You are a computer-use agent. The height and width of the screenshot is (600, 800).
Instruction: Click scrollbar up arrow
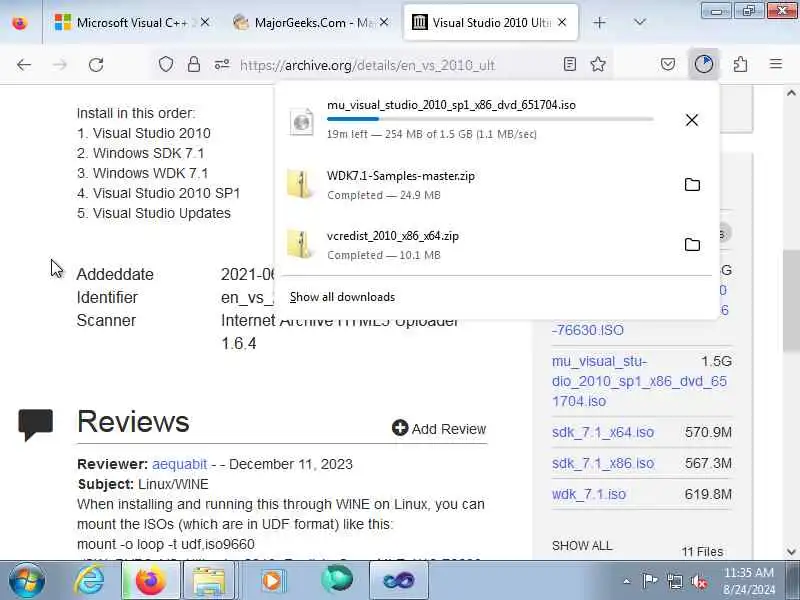point(791,93)
